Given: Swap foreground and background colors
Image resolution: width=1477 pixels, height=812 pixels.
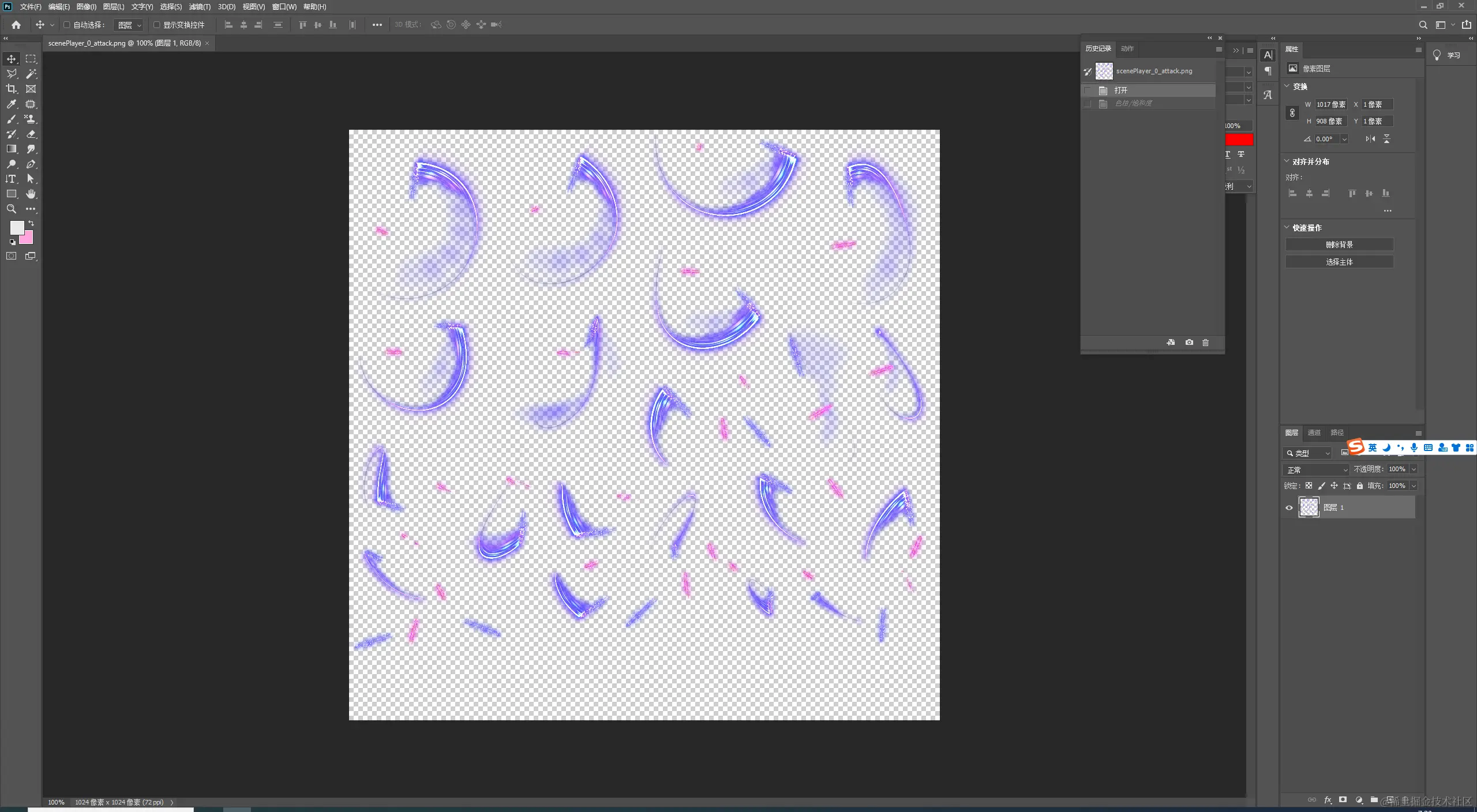Looking at the screenshot, I should (x=31, y=223).
